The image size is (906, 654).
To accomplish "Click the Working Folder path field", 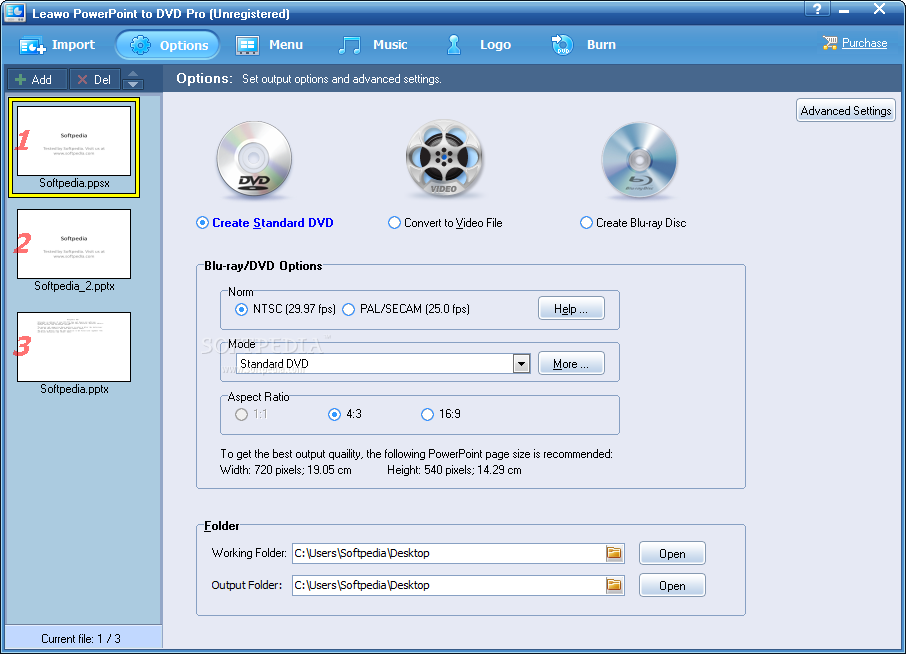I will click(x=448, y=553).
